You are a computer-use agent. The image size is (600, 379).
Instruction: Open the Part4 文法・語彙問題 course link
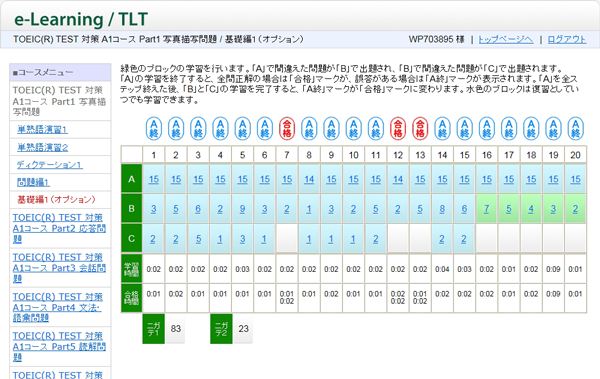(58, 307)
